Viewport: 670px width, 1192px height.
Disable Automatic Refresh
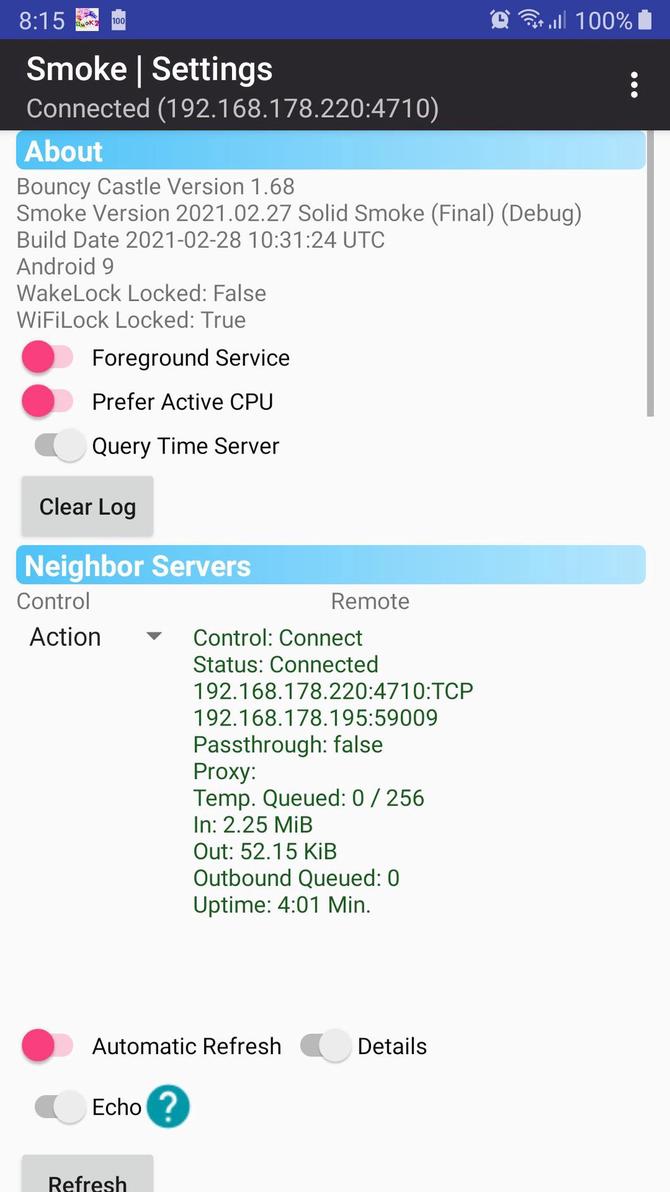pos(46,1046)
